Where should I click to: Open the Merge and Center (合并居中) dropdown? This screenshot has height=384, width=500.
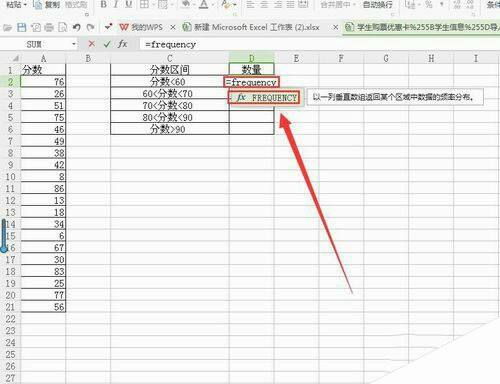[x=354, y=5]
